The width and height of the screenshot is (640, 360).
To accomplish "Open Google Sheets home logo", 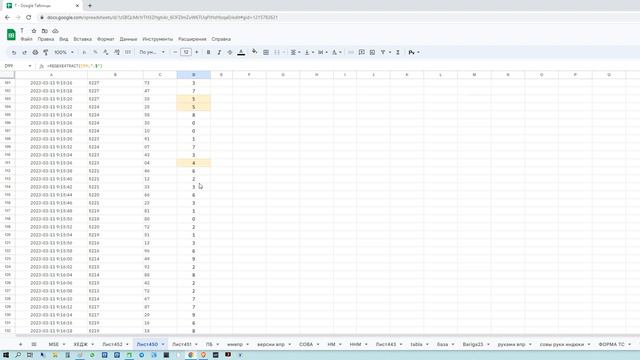I will click(11, 35).
